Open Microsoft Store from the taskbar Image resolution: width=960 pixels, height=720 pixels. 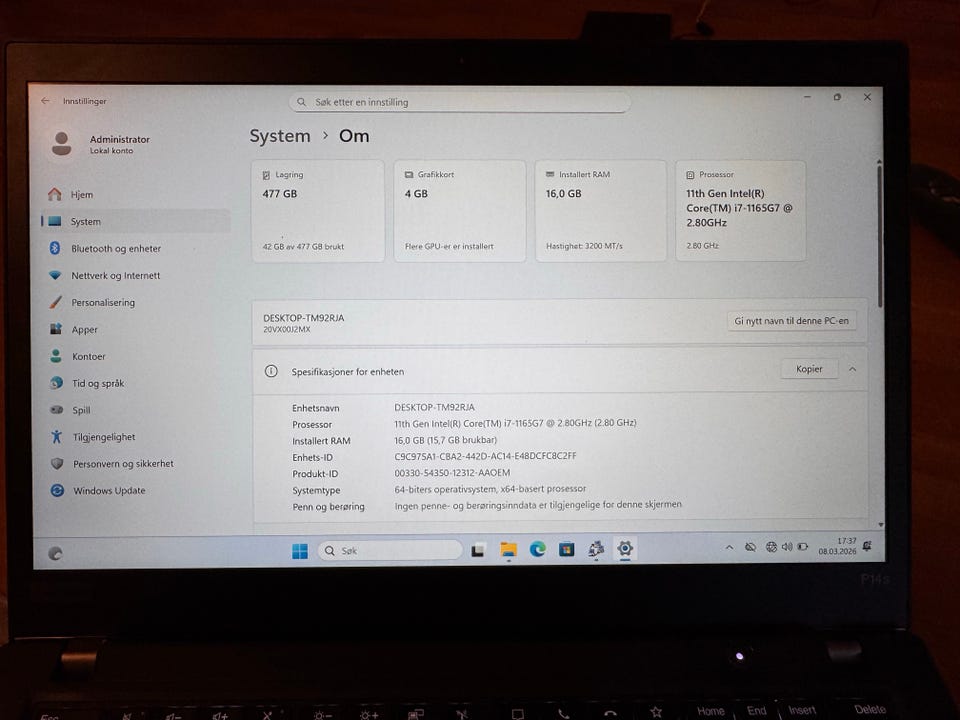coord(567,549)
